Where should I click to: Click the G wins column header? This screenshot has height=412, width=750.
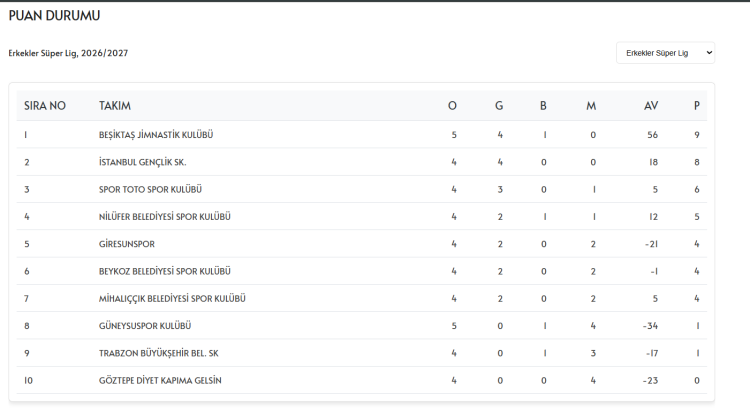(499, 106)
